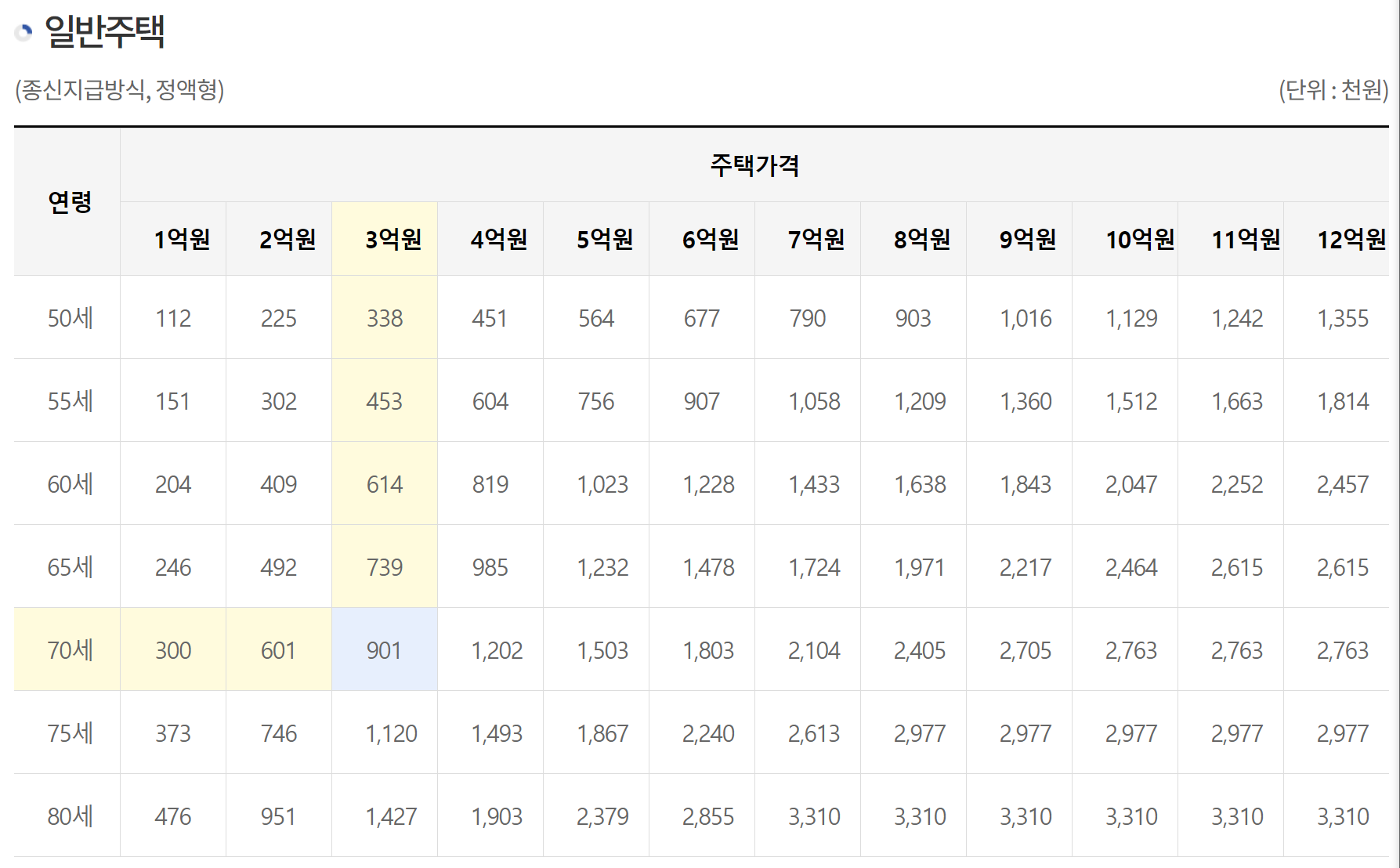Select the highlighted cell with value 338
1400x868 pixels.
coord(385,317)
